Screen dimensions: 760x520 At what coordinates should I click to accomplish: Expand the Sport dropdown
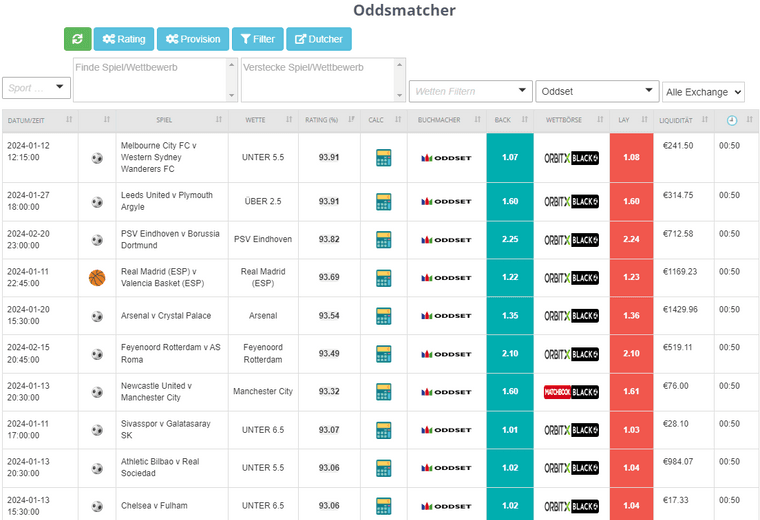point(36,88)
